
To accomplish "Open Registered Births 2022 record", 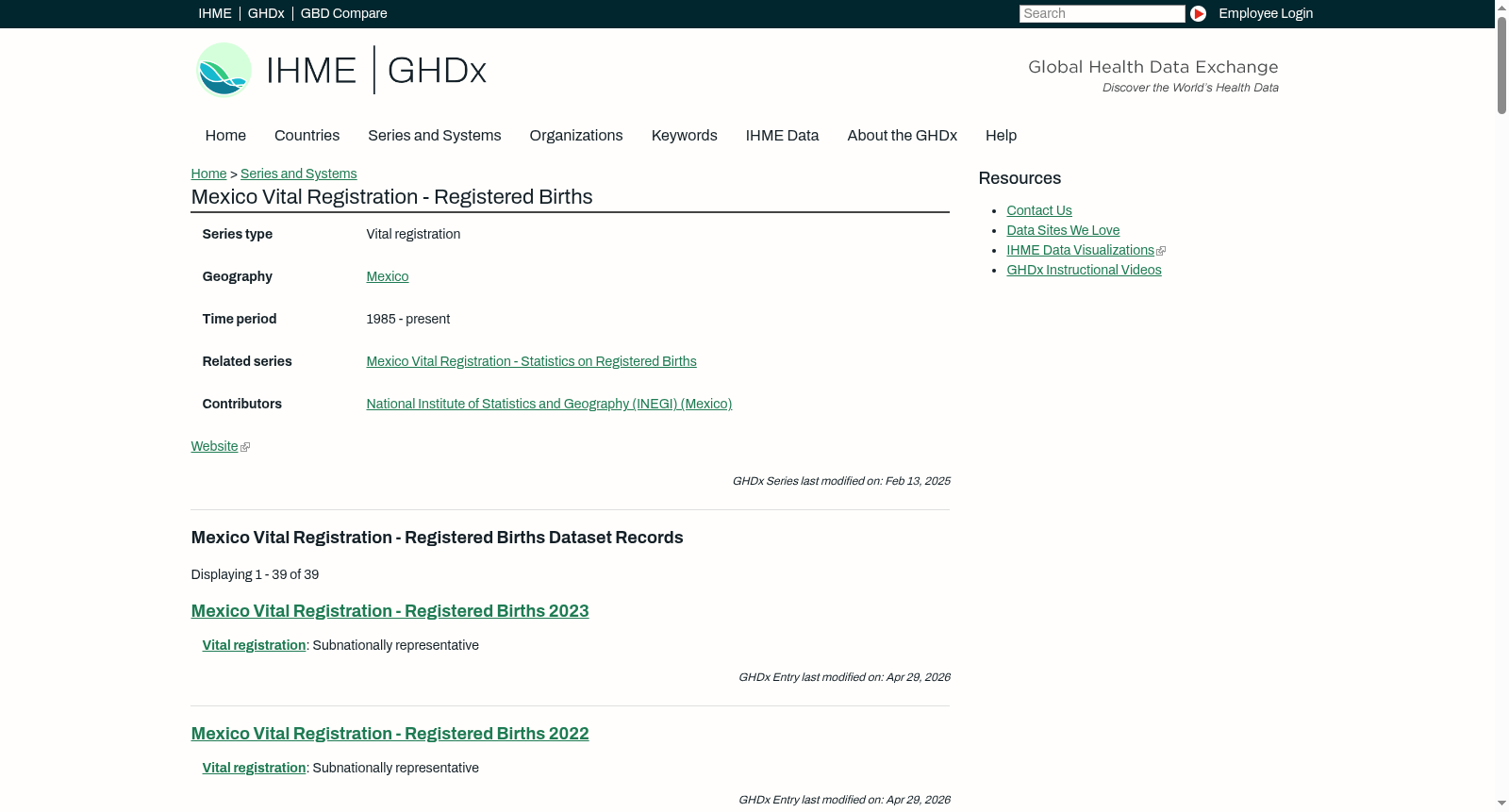I will (x=390, y=734).
